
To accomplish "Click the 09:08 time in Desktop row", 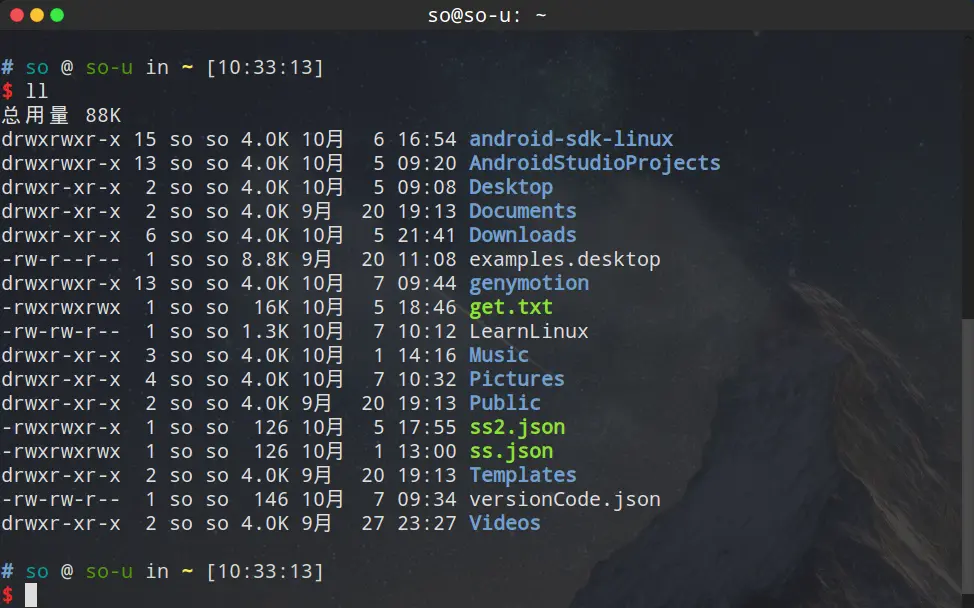I will tap(427, 188).
